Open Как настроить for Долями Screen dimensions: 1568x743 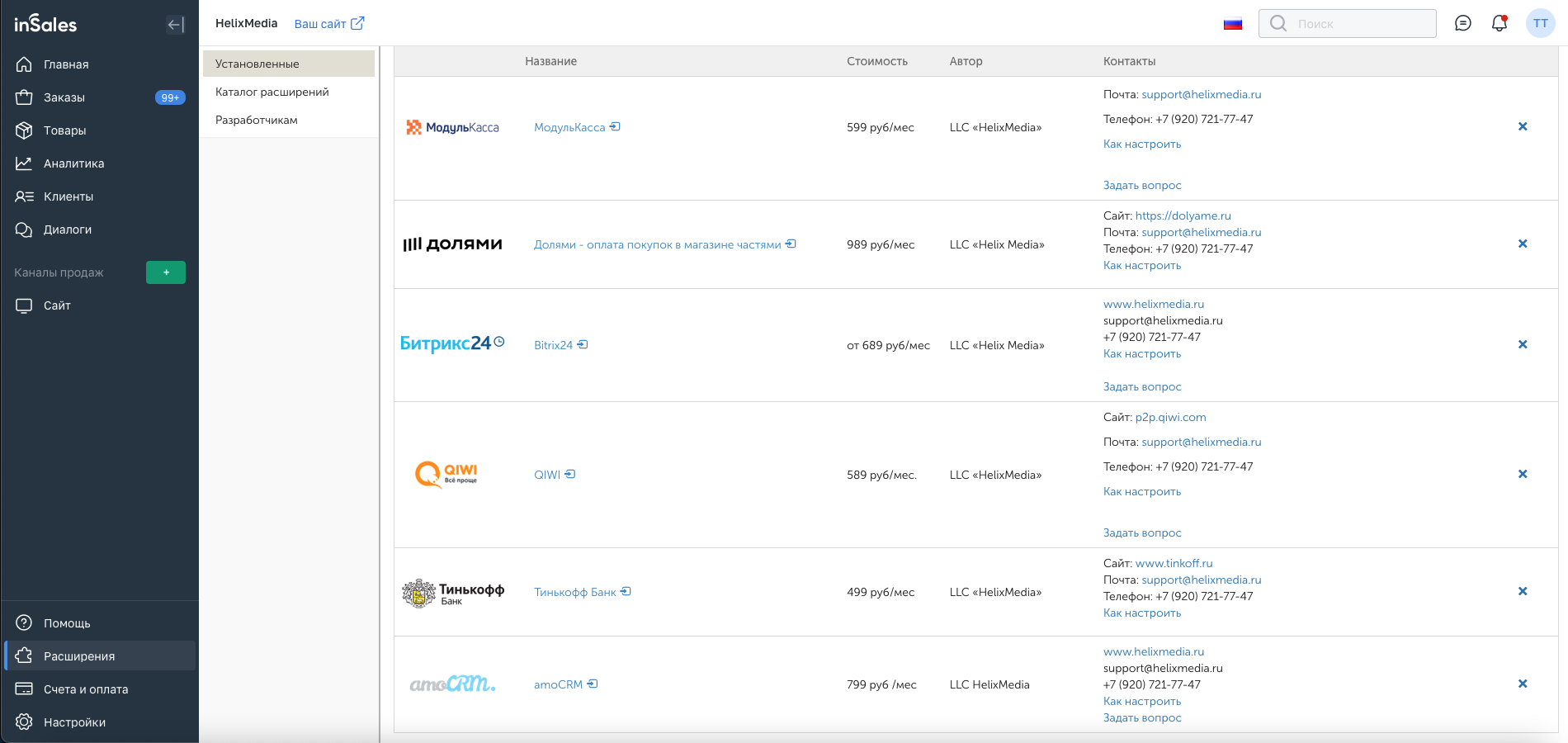pos(1142,265)
